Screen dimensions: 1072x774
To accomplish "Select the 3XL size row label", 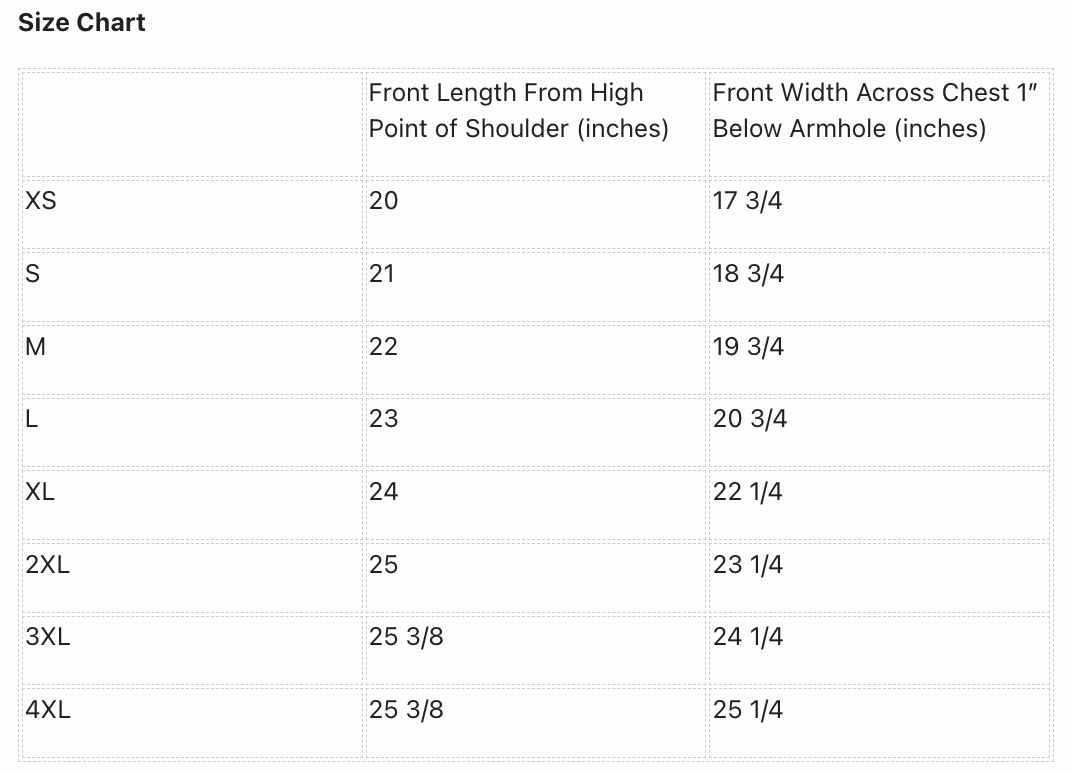I will pyautogui.click(x=48, y=637).
